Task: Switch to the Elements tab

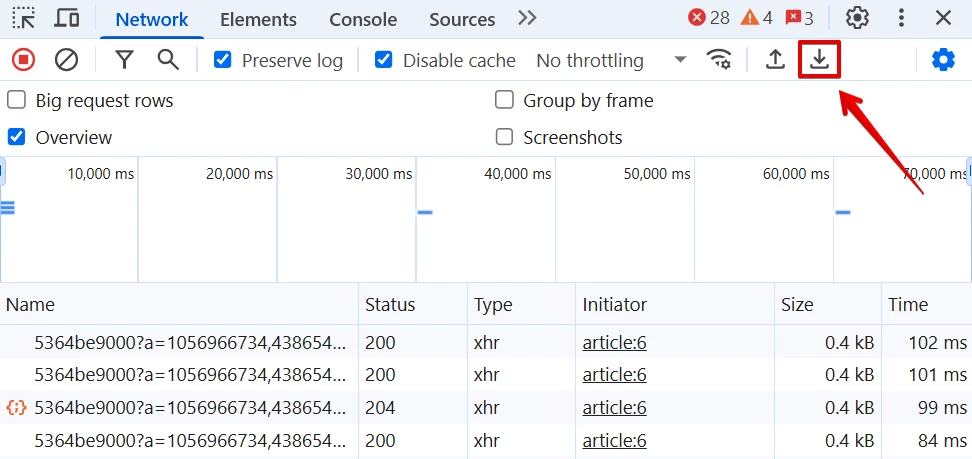Action: [x=258, y=19]
